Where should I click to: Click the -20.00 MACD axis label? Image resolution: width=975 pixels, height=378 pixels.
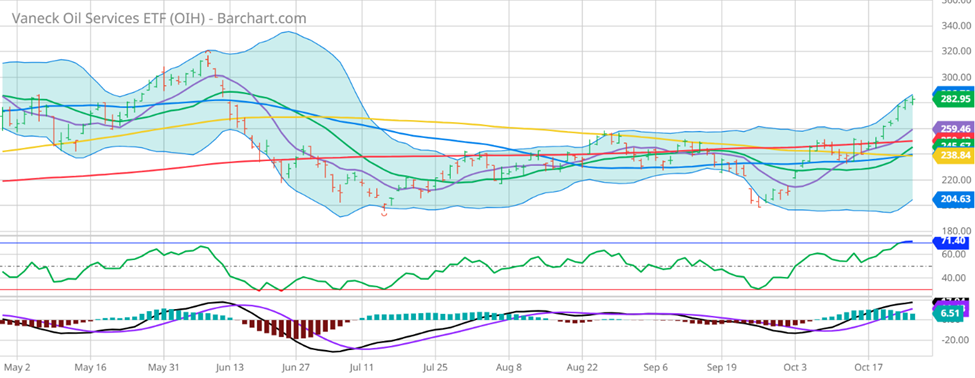tap(956, 339)
